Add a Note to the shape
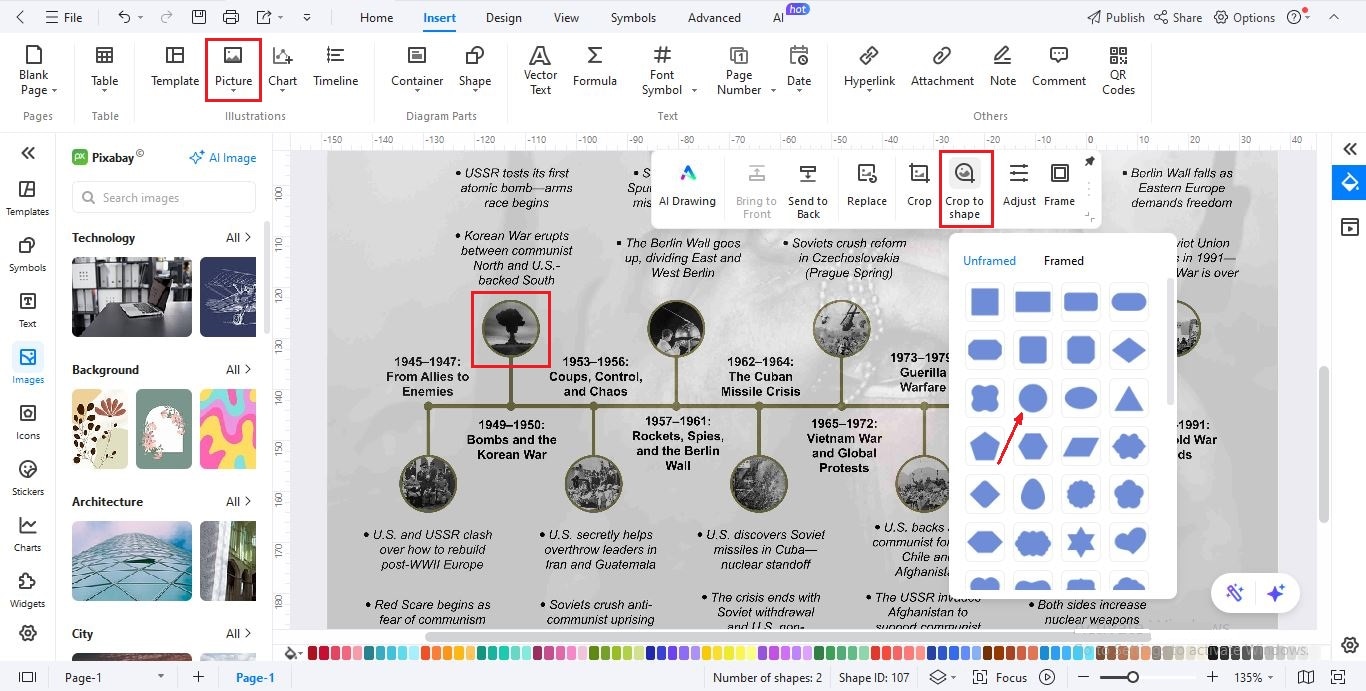This screenshot has width=1366, height=691. 1003,67
